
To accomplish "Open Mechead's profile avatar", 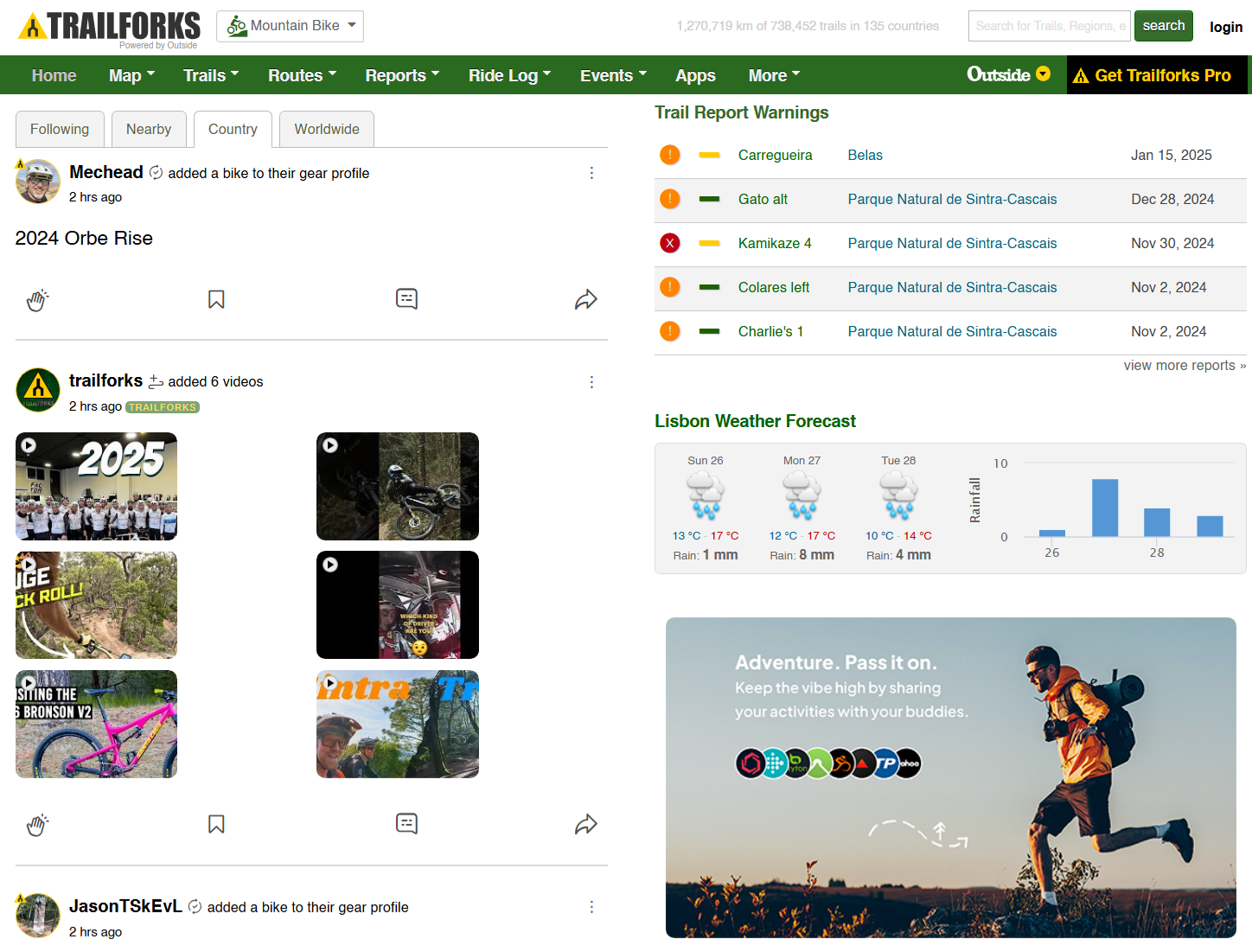I will tap(38, 182).
